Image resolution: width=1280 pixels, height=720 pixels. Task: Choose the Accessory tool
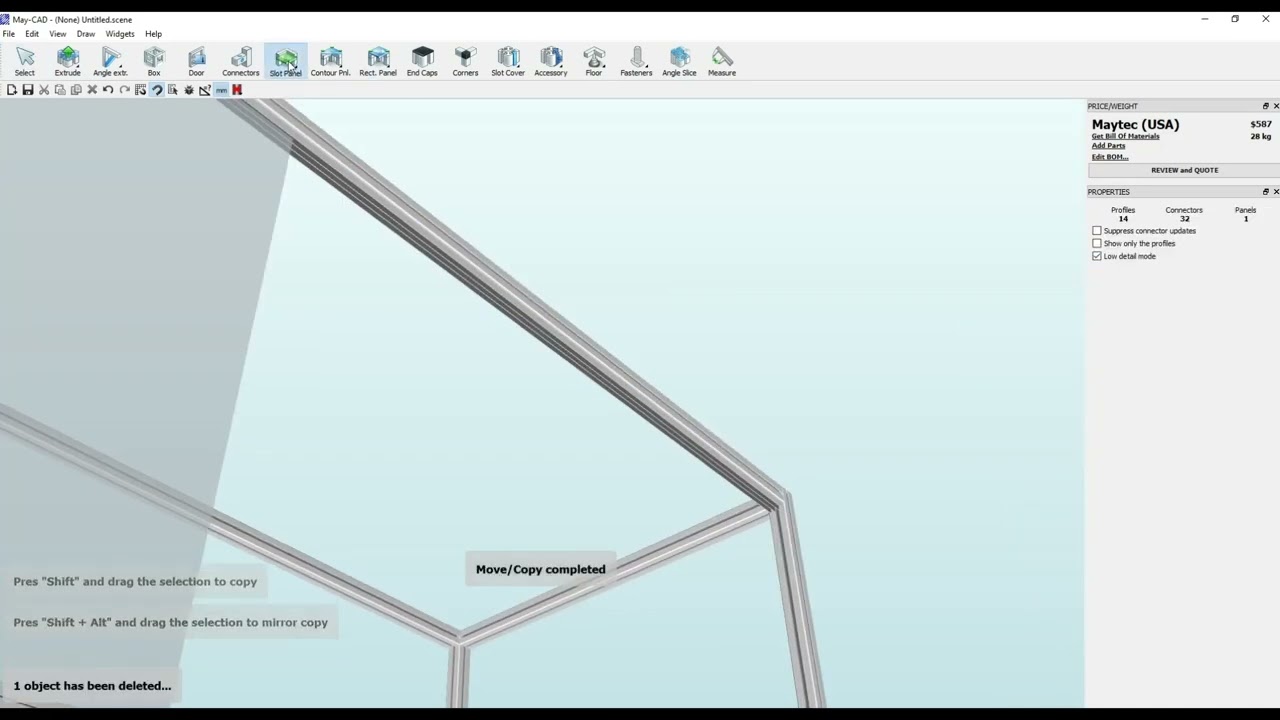coord(551,62)
